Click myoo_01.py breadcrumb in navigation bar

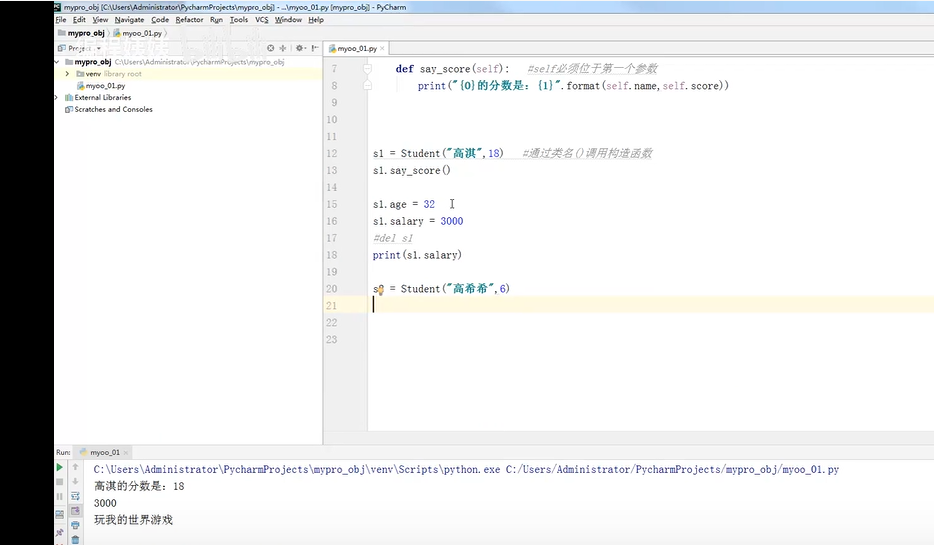(x=138, y=33)
